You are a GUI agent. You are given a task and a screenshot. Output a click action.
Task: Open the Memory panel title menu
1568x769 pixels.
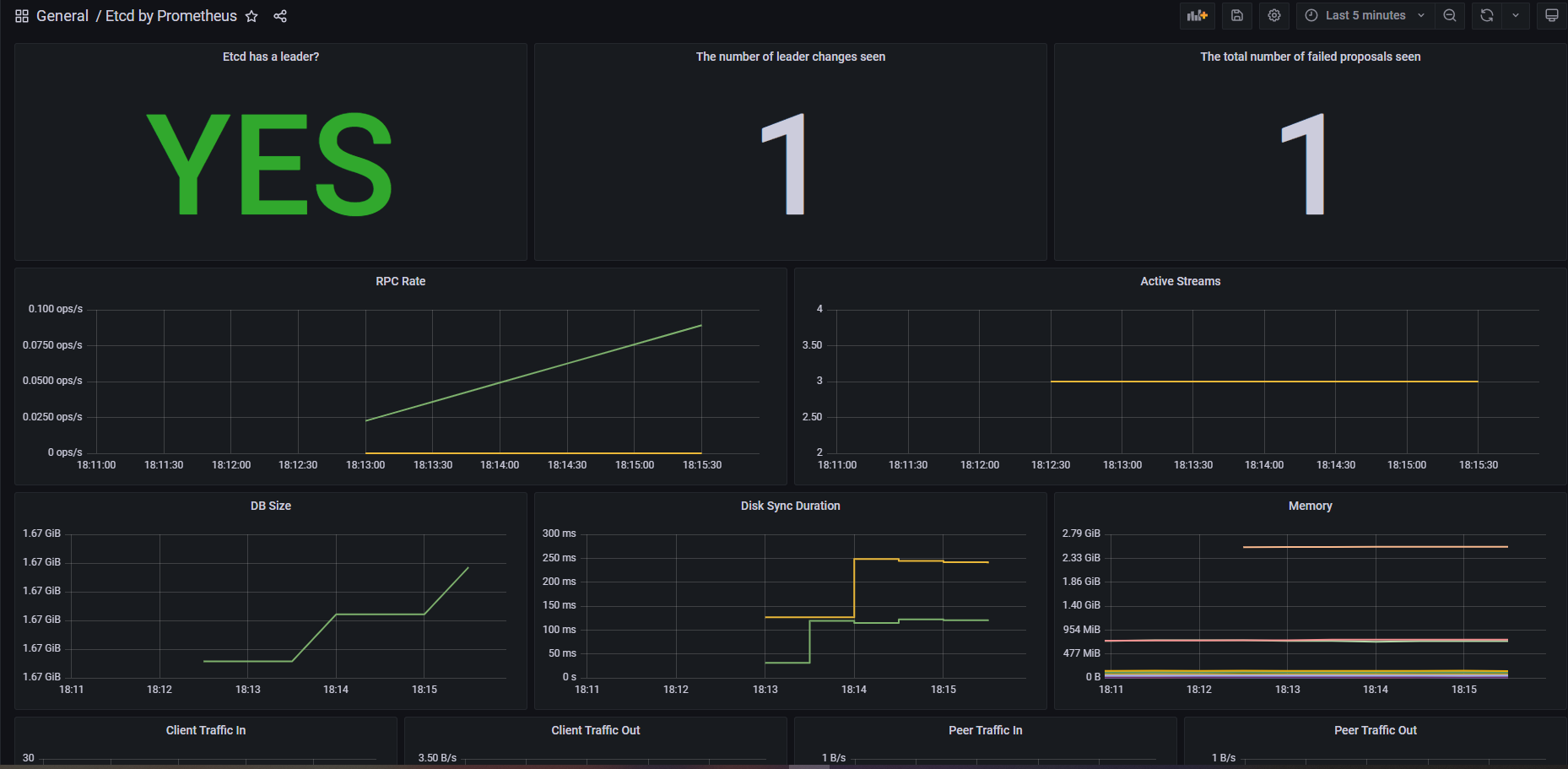[1311, 506]
